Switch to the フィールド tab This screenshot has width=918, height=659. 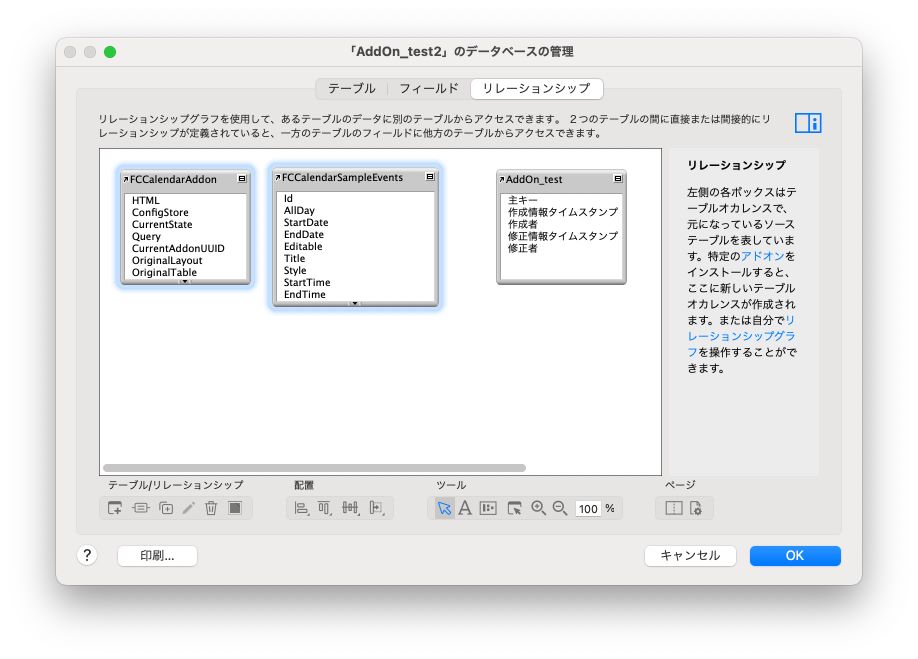click(429, 88)
